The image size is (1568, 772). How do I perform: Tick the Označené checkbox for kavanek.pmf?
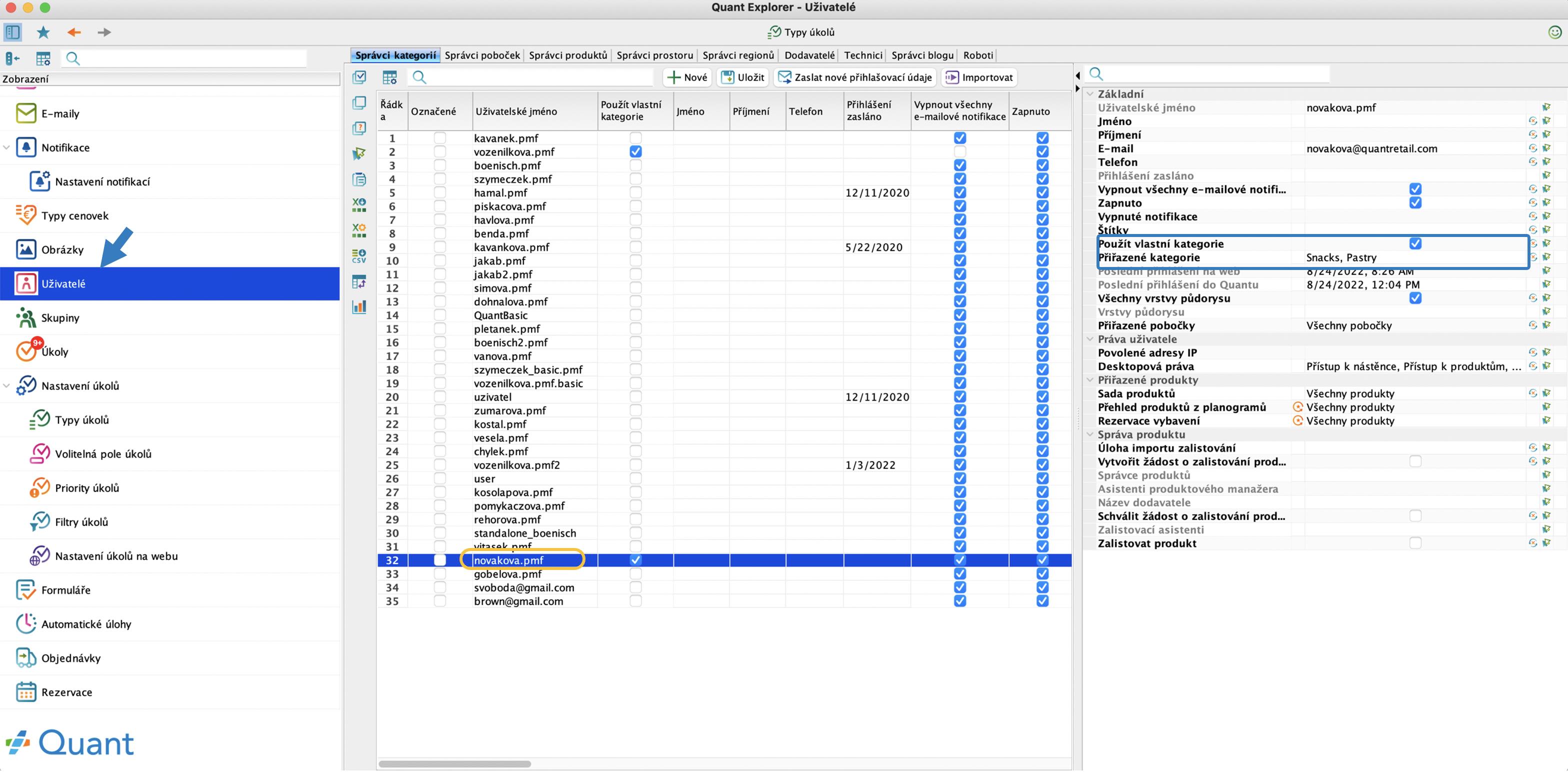(439, 138)
